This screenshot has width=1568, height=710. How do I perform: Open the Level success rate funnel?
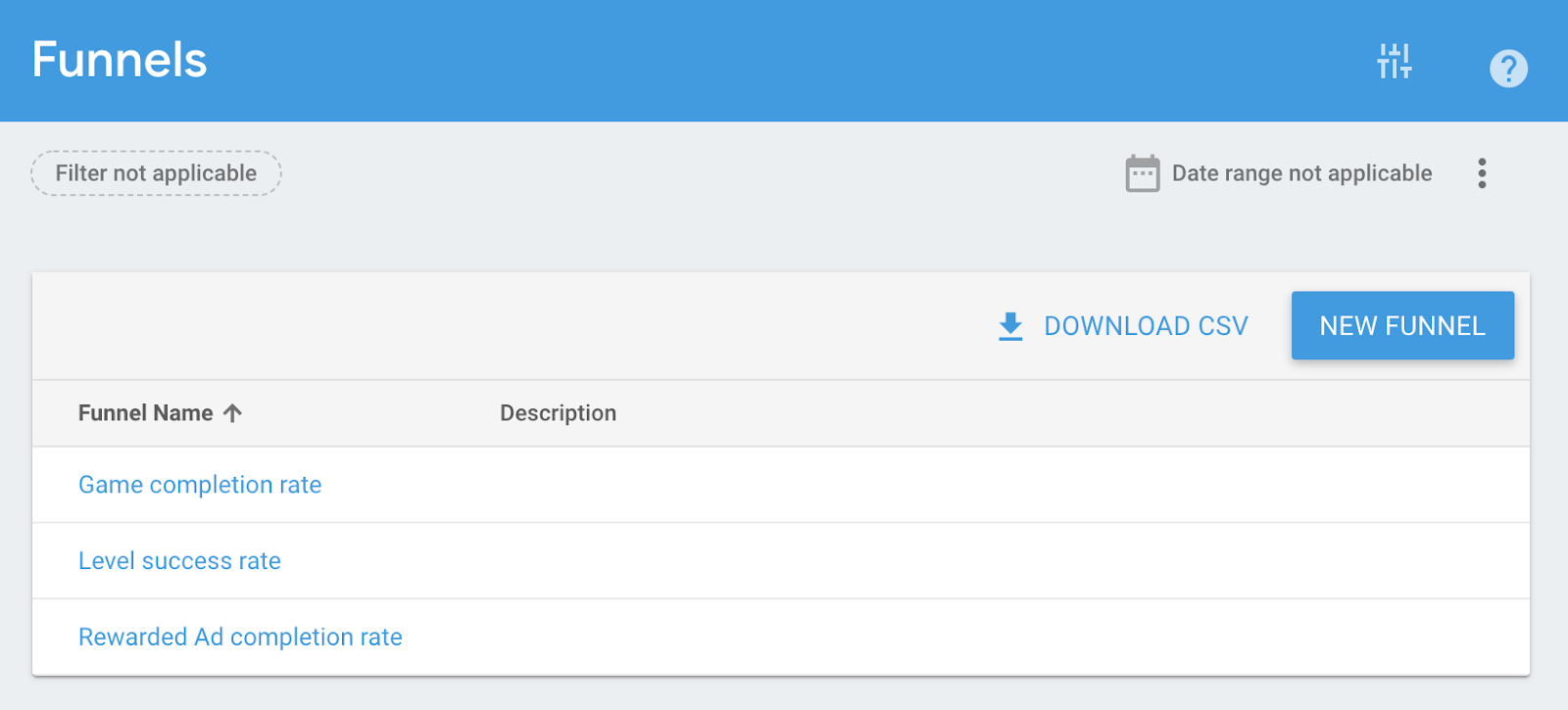click(x=179, y=561)
